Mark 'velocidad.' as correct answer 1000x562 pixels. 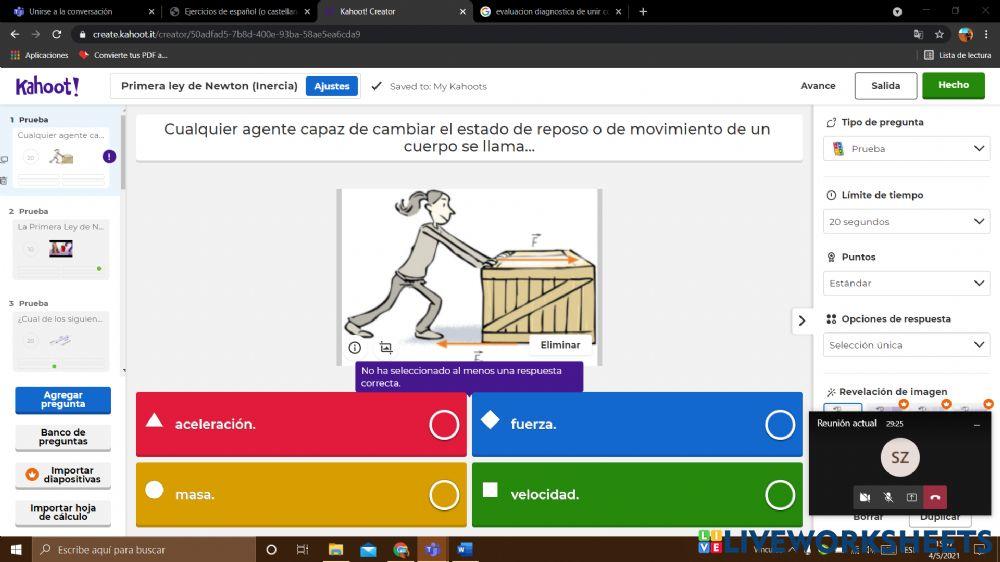point(779,495)
